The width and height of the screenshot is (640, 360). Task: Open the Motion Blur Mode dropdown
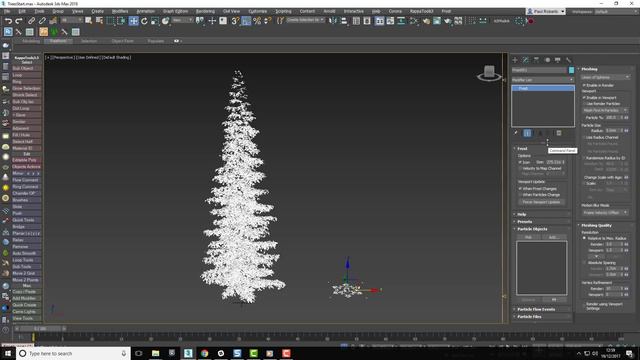[605, 212]
